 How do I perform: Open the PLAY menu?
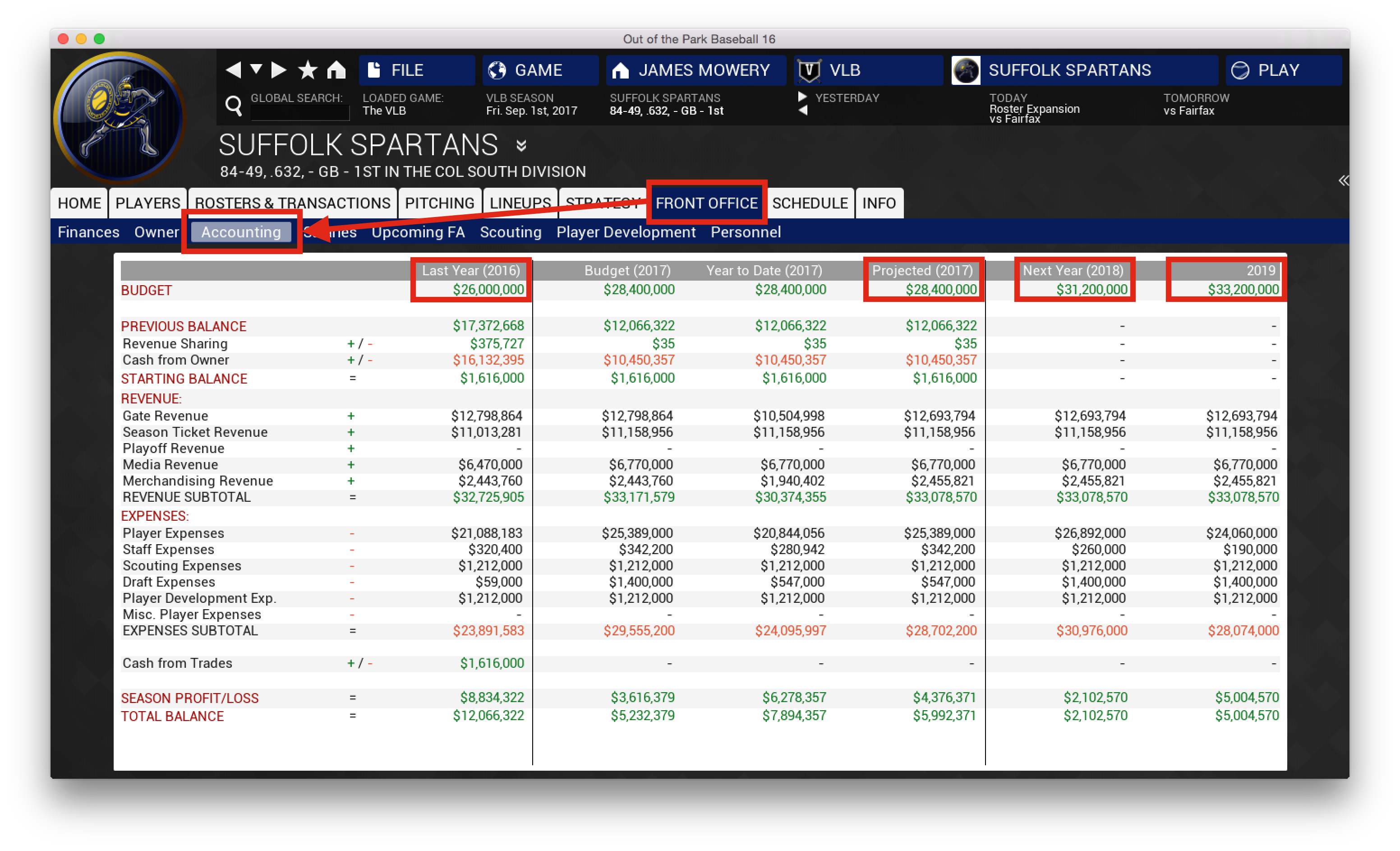click(x=1283, y=70)
